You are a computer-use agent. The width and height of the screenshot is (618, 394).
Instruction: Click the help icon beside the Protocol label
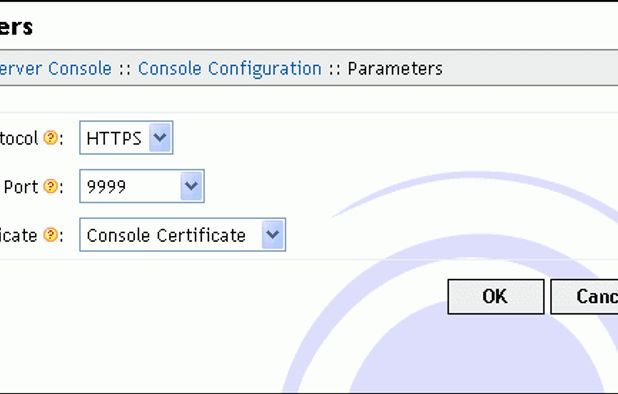tap(50, 138)
